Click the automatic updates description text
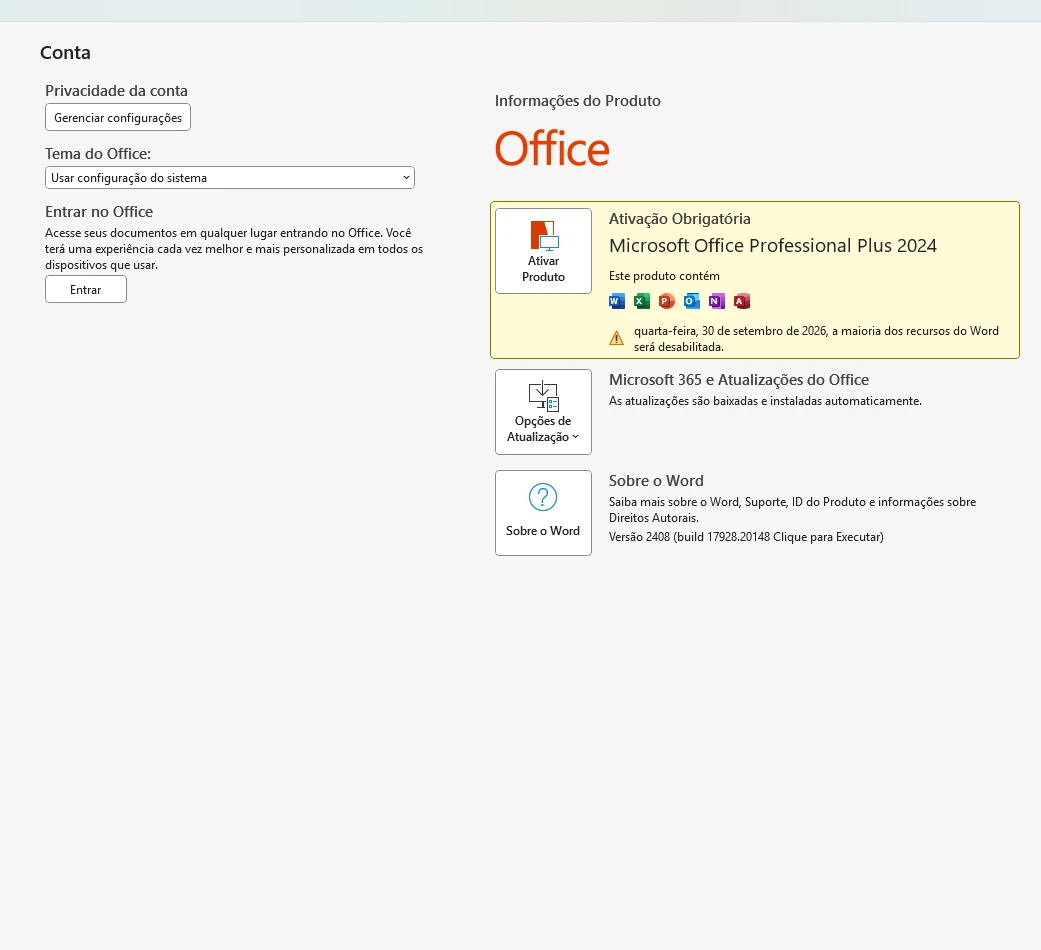The width and height of the screenshot is (1041, 950). coord(765,401)
